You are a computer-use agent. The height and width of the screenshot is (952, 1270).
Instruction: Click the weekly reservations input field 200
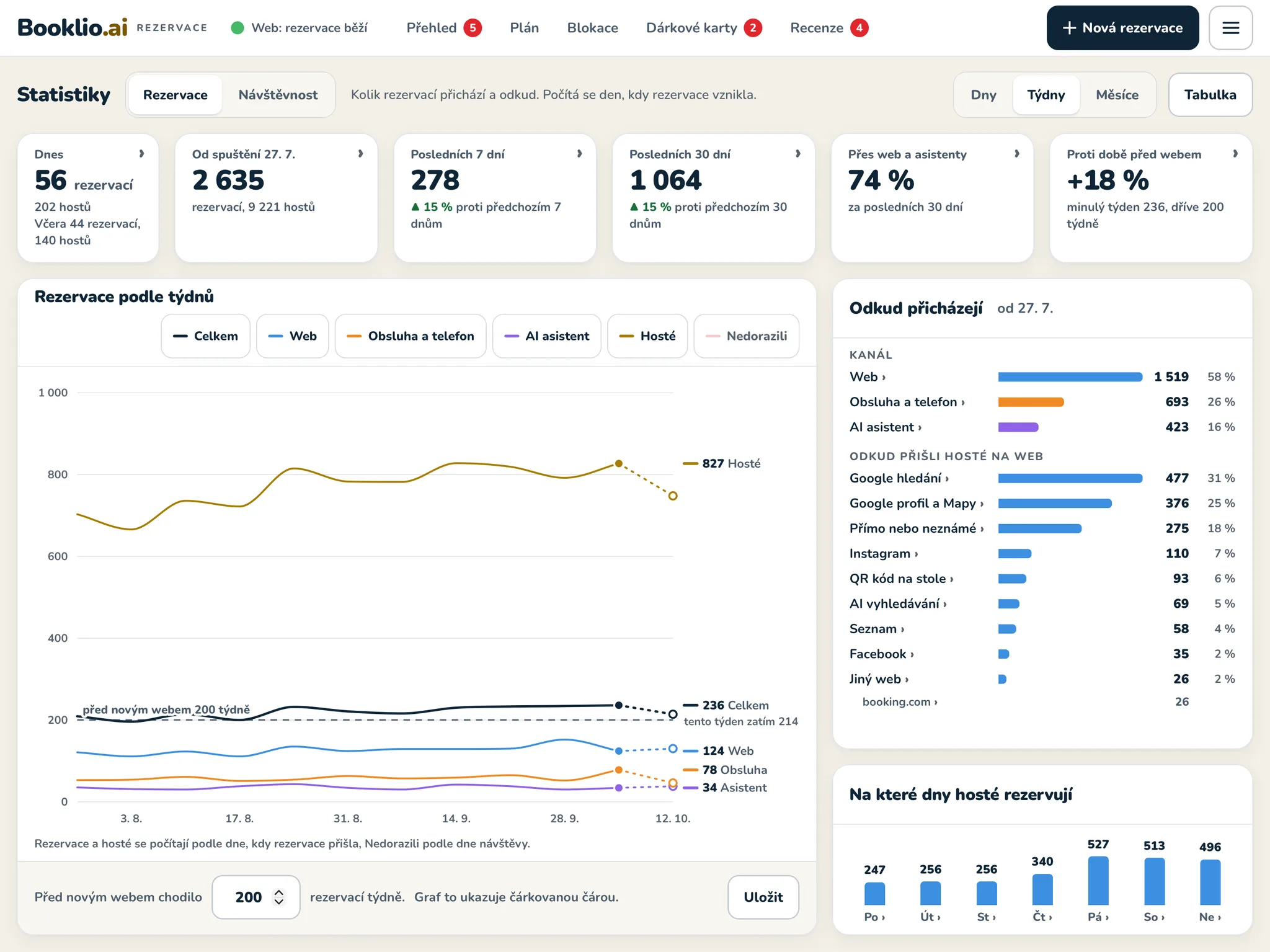coord(255,897)
